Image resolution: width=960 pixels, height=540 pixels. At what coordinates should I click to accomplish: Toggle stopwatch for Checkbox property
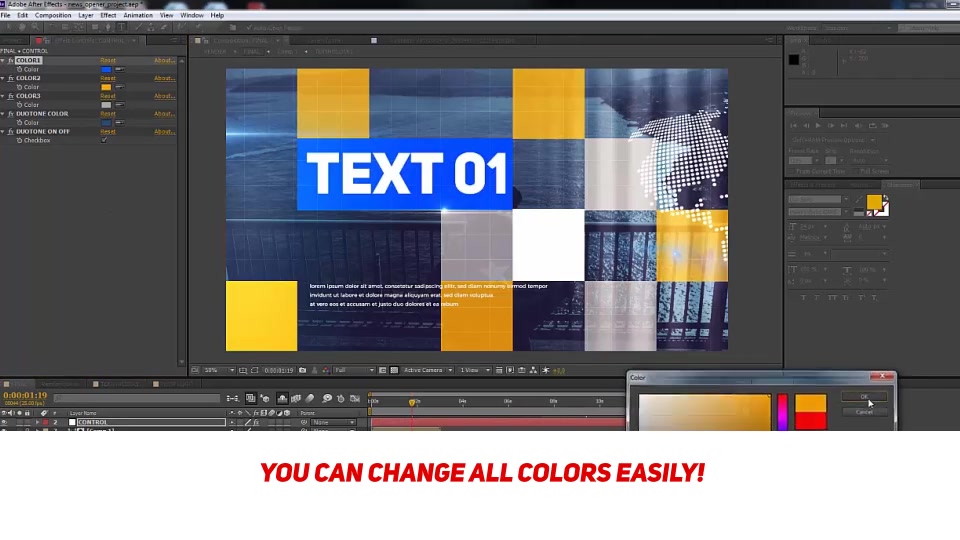click(20, 141)
